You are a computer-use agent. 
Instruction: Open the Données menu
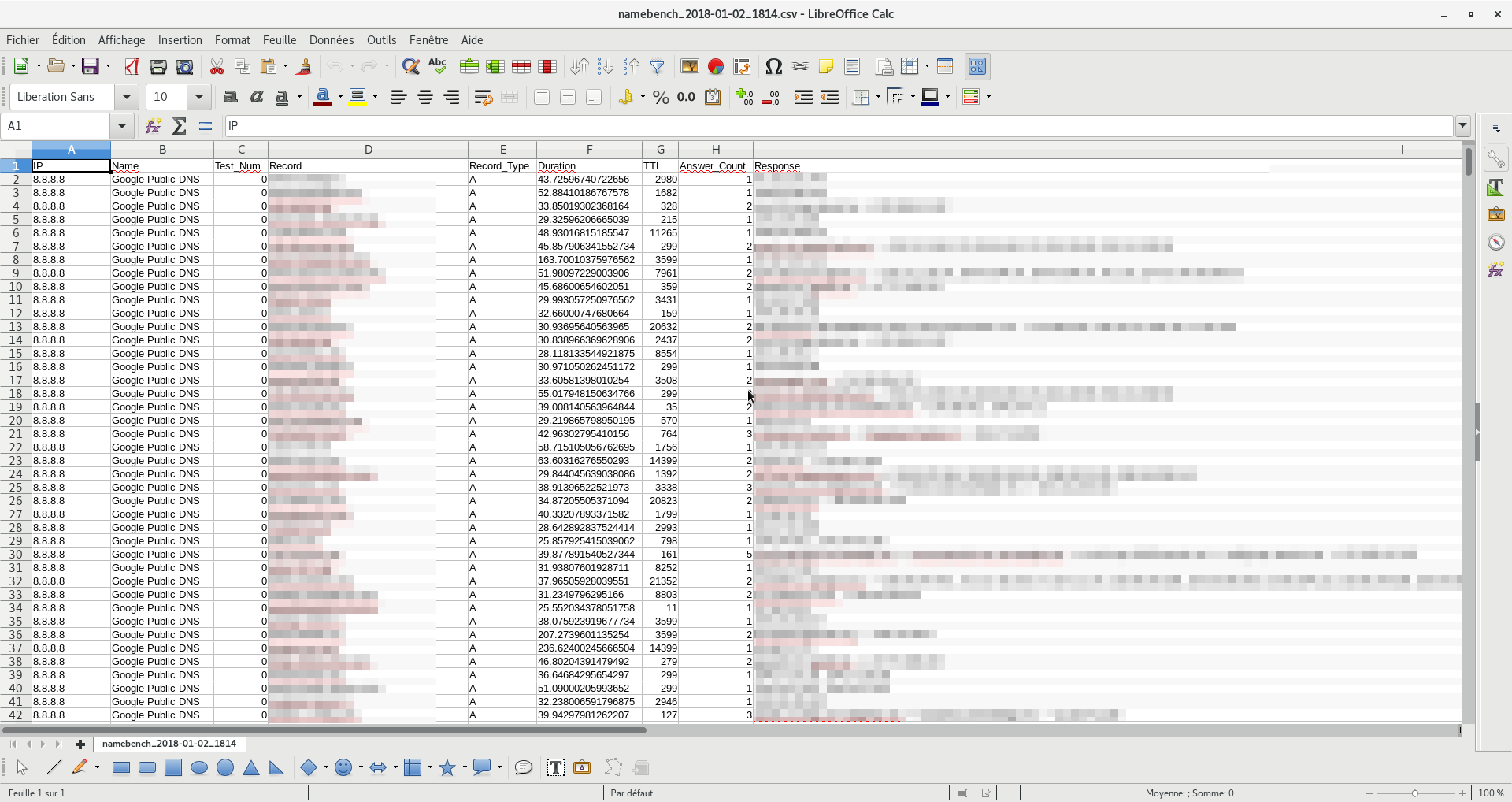click(x=331, y=40)
